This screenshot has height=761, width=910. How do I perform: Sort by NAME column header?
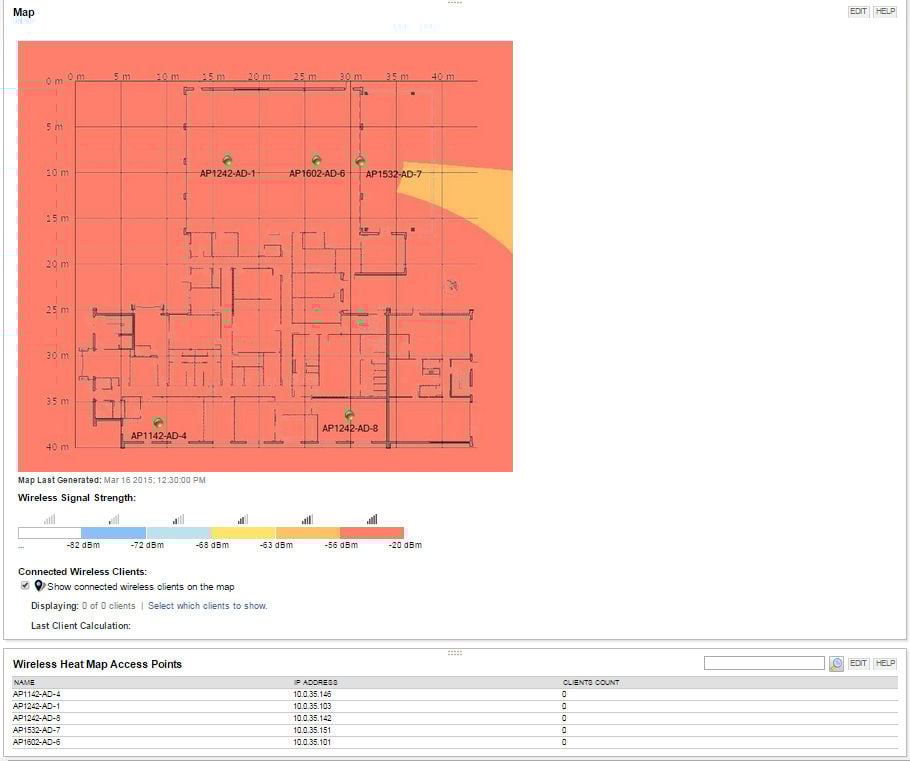click(x=24, y=683)
